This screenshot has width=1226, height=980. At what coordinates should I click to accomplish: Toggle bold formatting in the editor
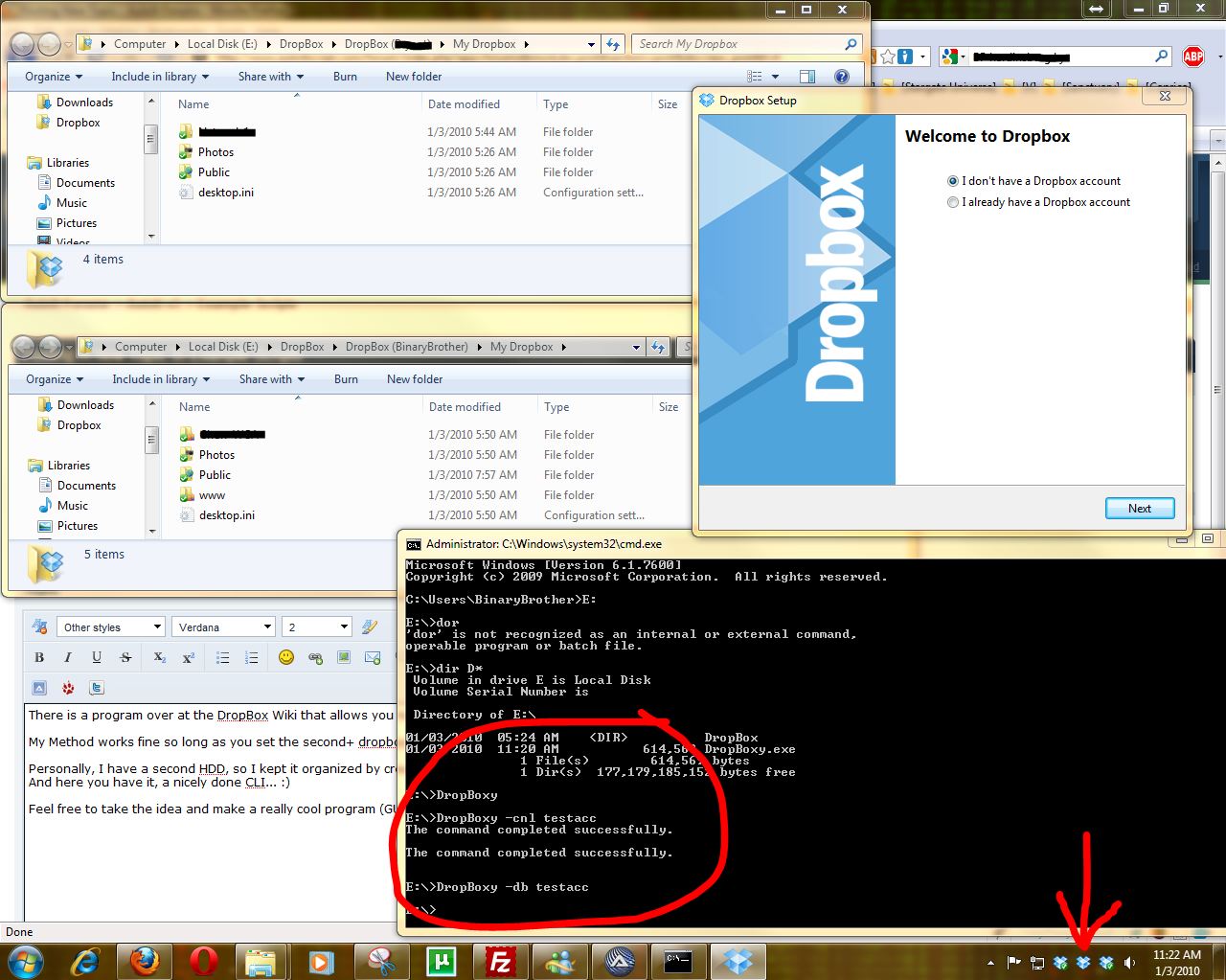pos(39,657)
